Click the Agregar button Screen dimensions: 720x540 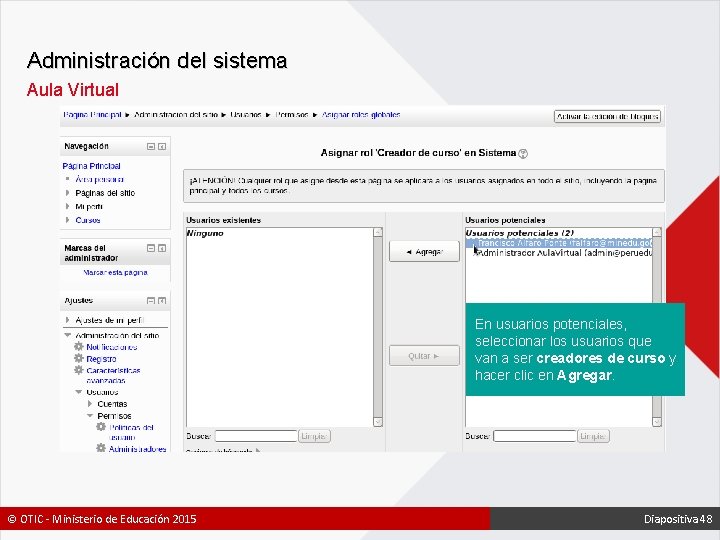pyautogui.click(x=424, y=252)
